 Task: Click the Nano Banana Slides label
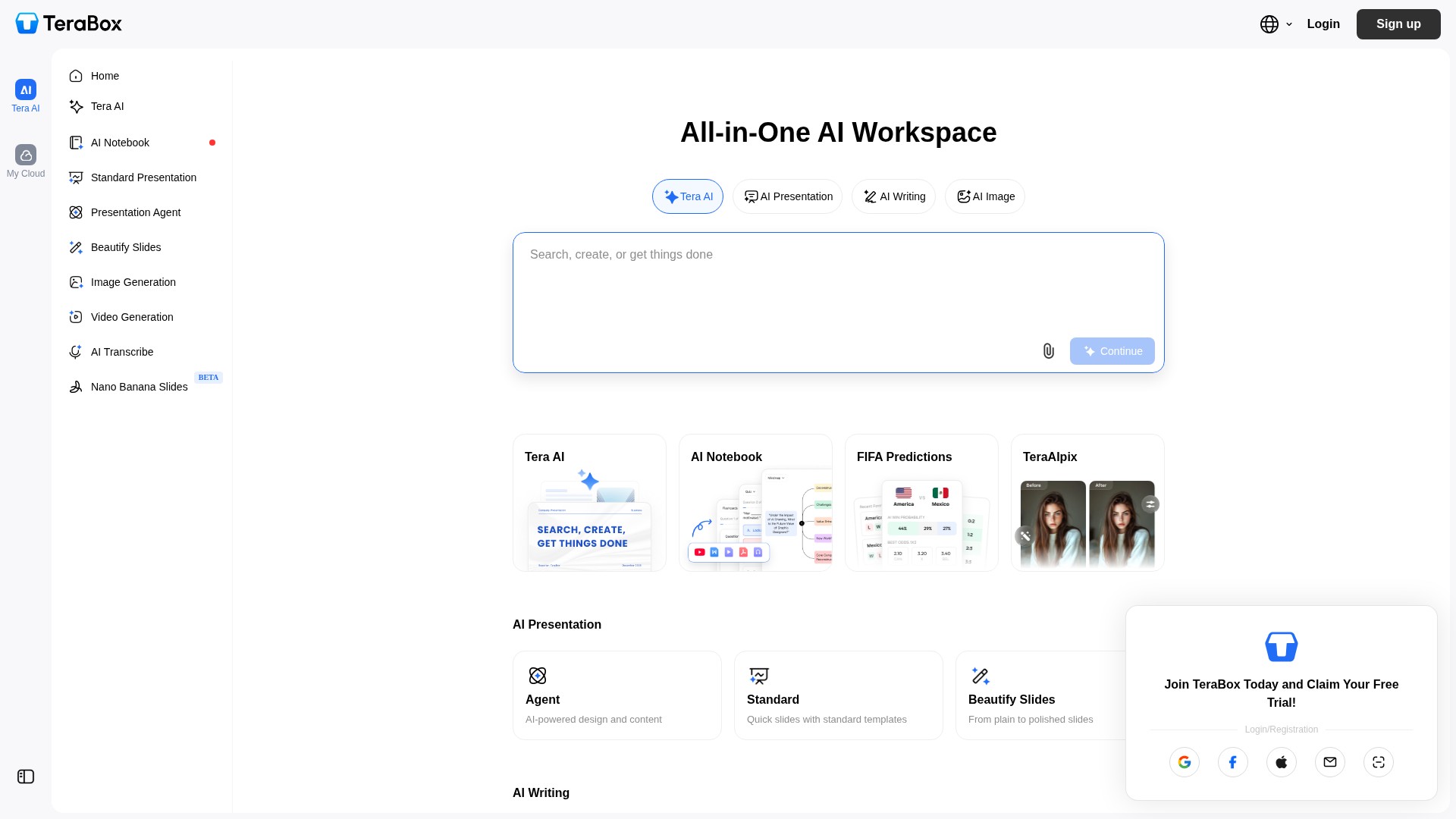point(140,387)
